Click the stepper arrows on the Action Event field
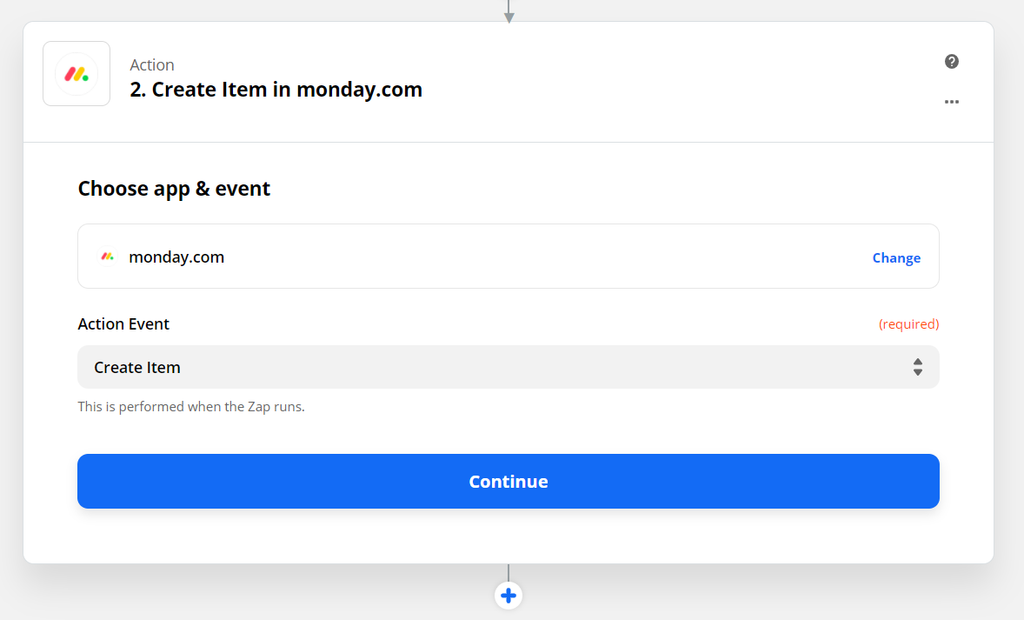1024x620 pixels. tap(917, 367)
